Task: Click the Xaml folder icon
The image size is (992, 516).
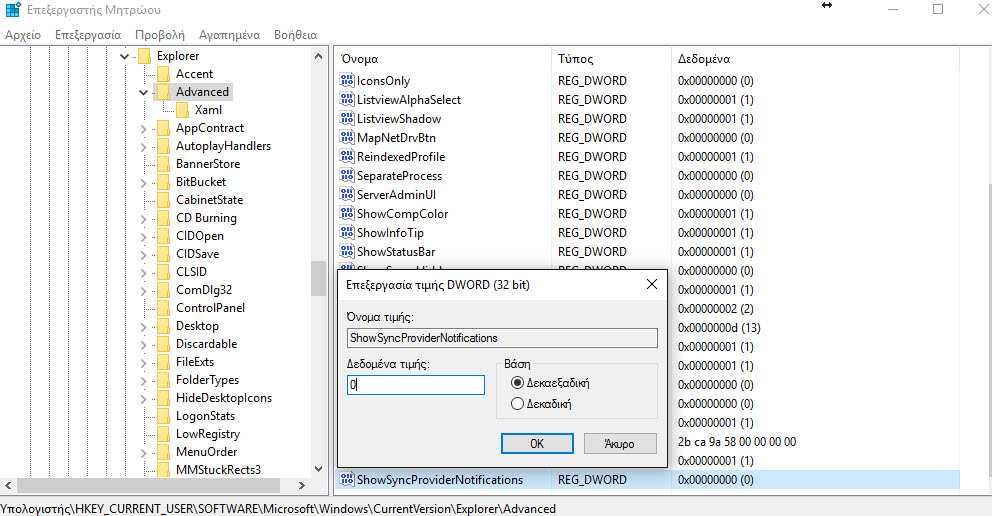Action: (x=182, y=110)
